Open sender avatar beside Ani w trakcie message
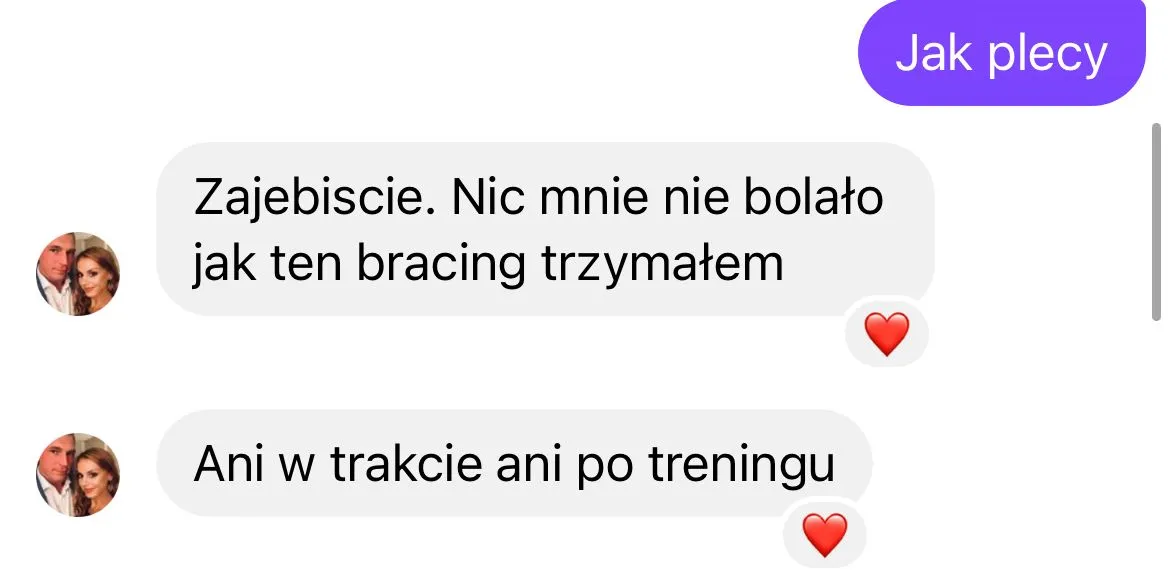This screenshot has width=1170, height=581. pos(78,474)
